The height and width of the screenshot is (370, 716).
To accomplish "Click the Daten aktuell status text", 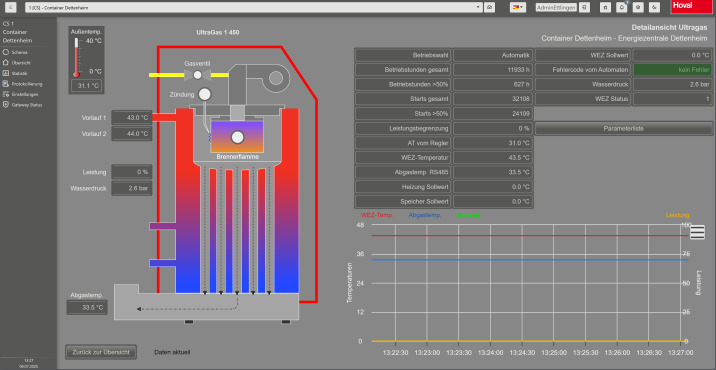I will (172, 352).
